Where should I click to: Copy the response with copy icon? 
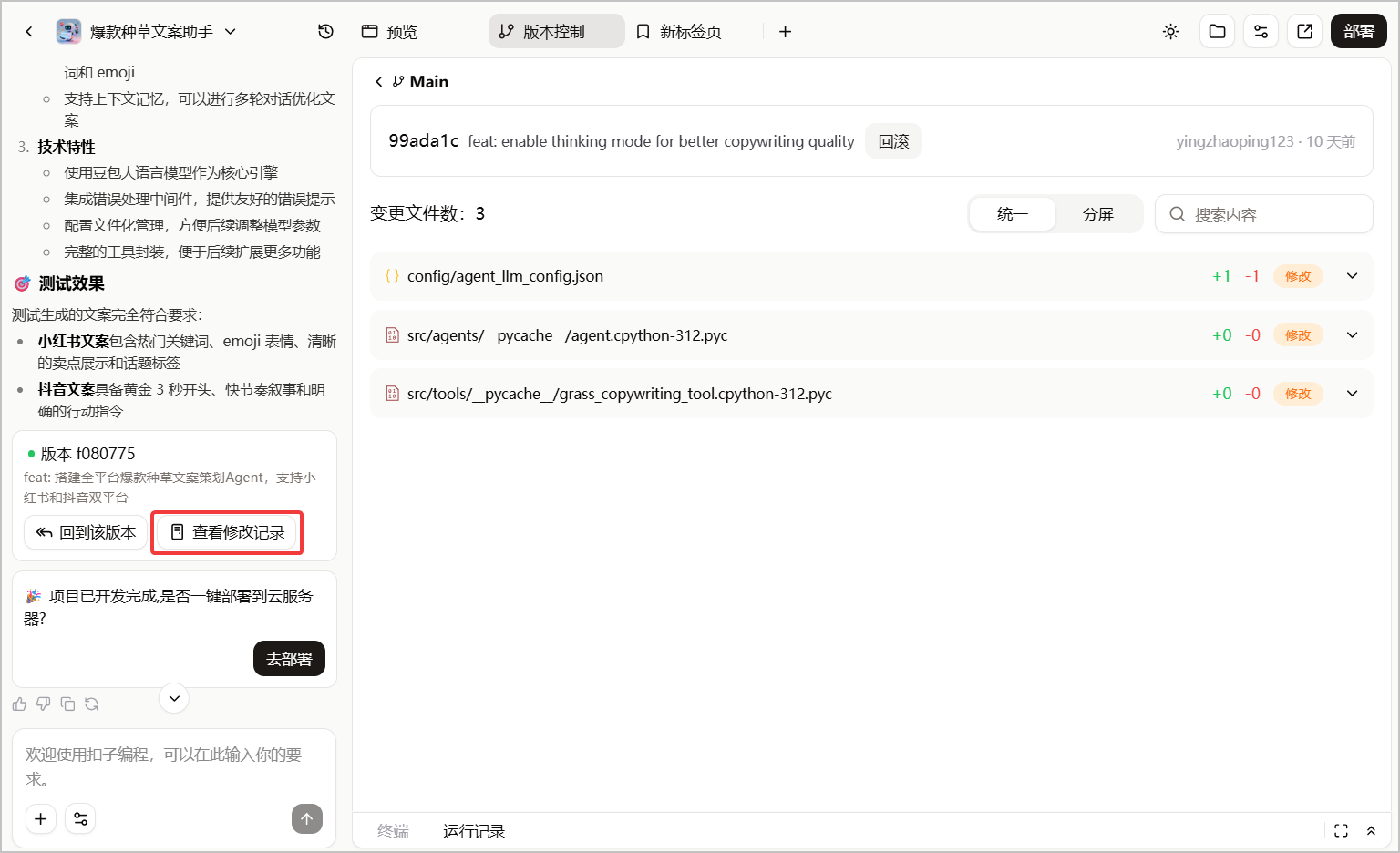[x=67, y=704]
